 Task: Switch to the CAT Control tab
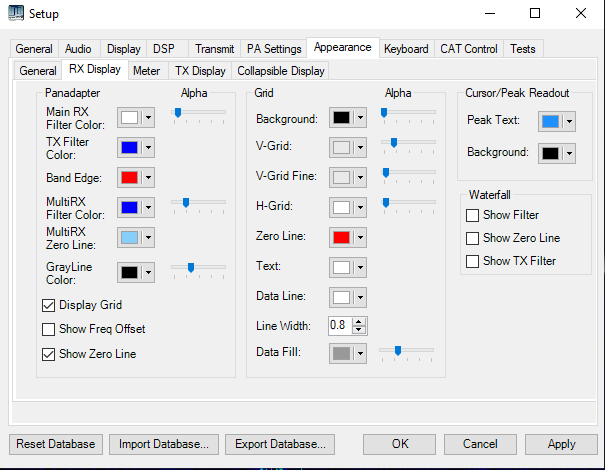469,48
